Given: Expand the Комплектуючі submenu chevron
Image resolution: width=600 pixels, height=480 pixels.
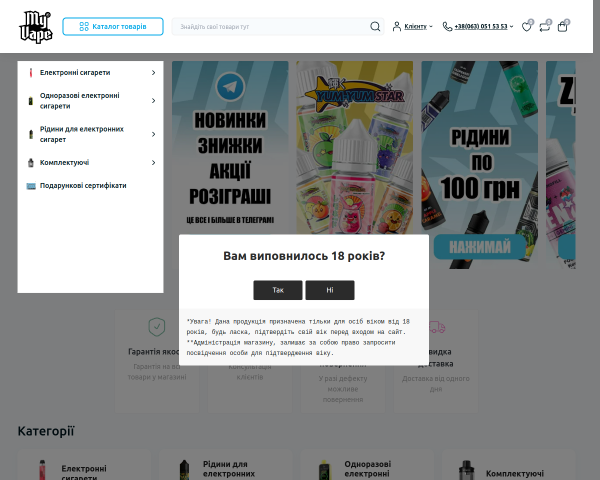Looking at the screenshot, I should pyautogui.click(x=153, y=163).
